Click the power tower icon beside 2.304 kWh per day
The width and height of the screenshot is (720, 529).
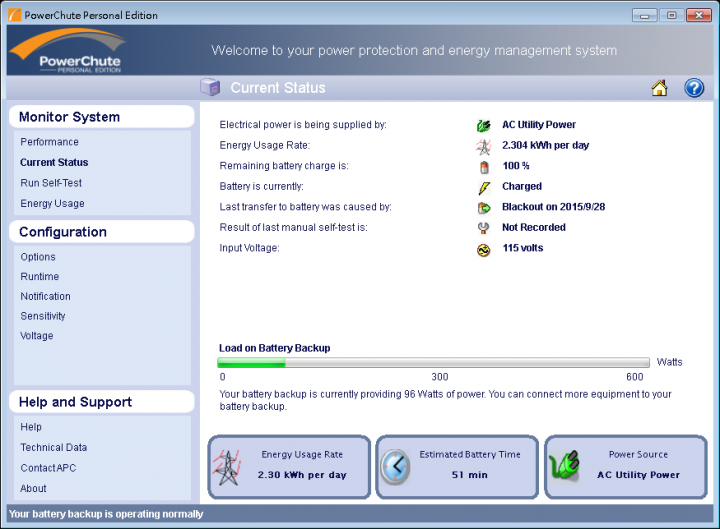(484, 146)
